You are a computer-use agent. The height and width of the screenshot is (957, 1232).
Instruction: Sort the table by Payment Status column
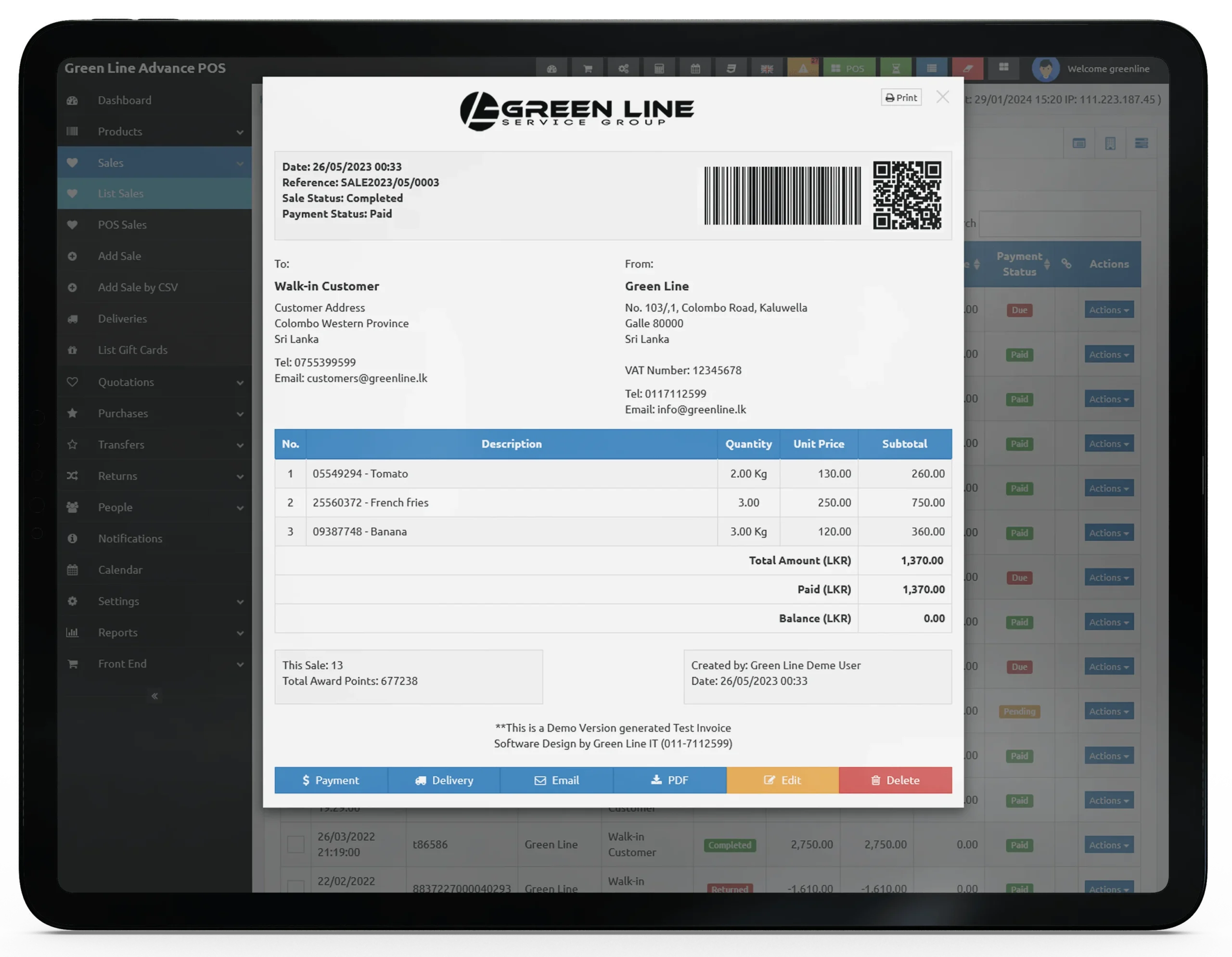click(x=1020, y=263)
